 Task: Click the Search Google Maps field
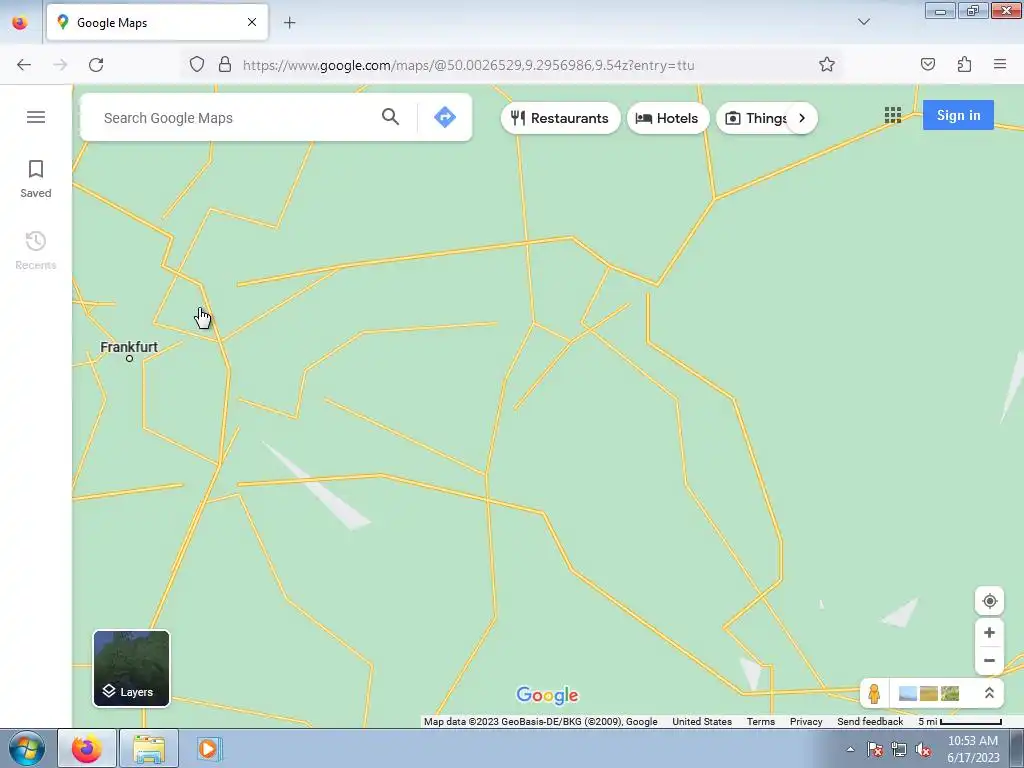point(235,118)
